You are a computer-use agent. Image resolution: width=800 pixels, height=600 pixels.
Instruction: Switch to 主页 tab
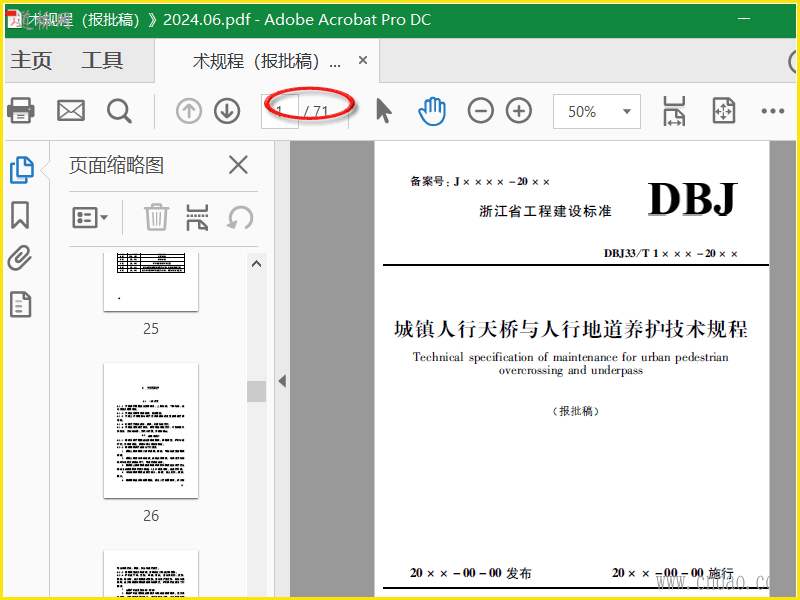click(31, 60)
